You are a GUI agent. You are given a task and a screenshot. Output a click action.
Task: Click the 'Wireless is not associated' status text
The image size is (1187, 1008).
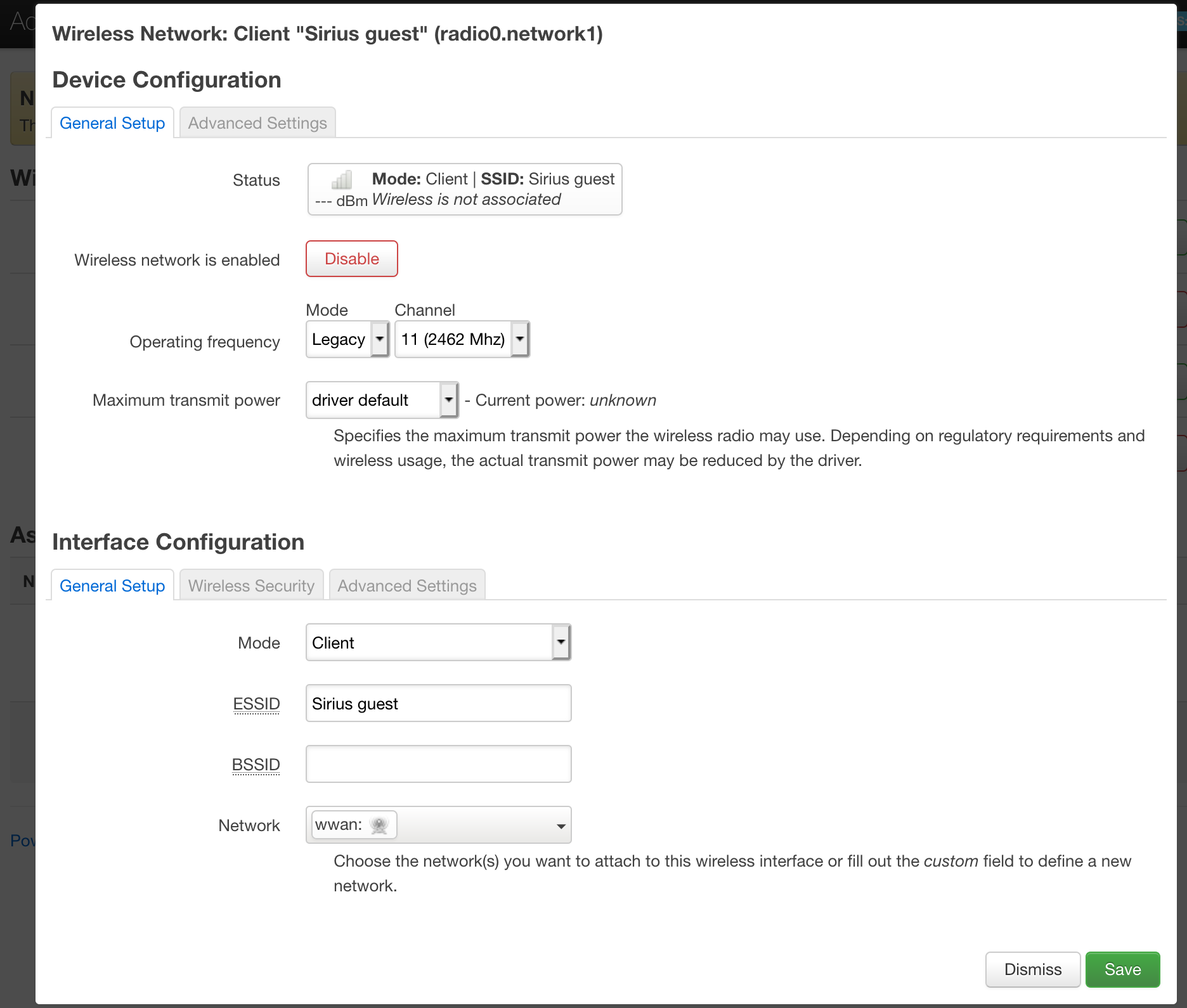[x=466, y=200]
